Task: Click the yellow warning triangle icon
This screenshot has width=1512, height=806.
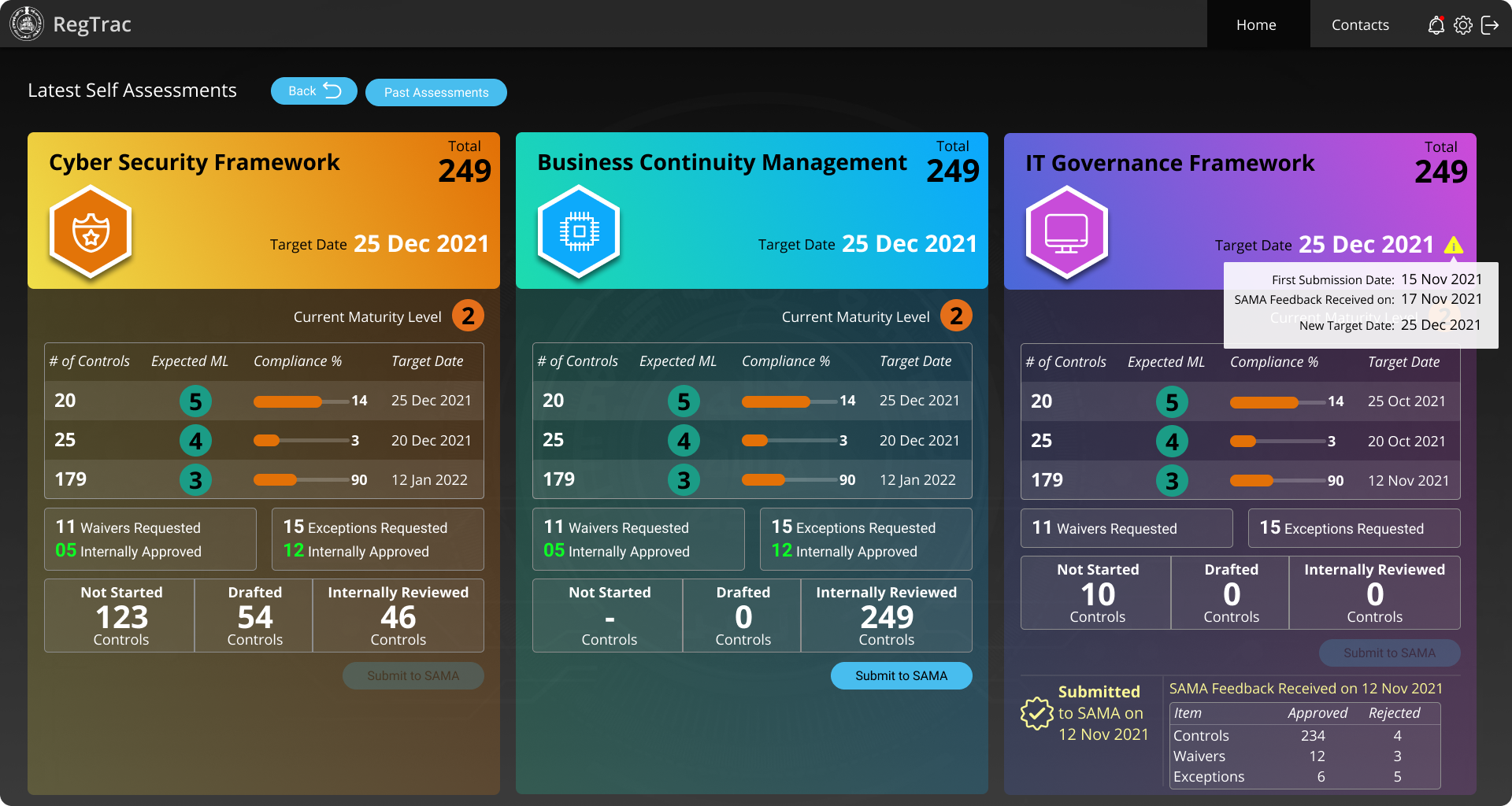Action: click(x=1453, y=246)
